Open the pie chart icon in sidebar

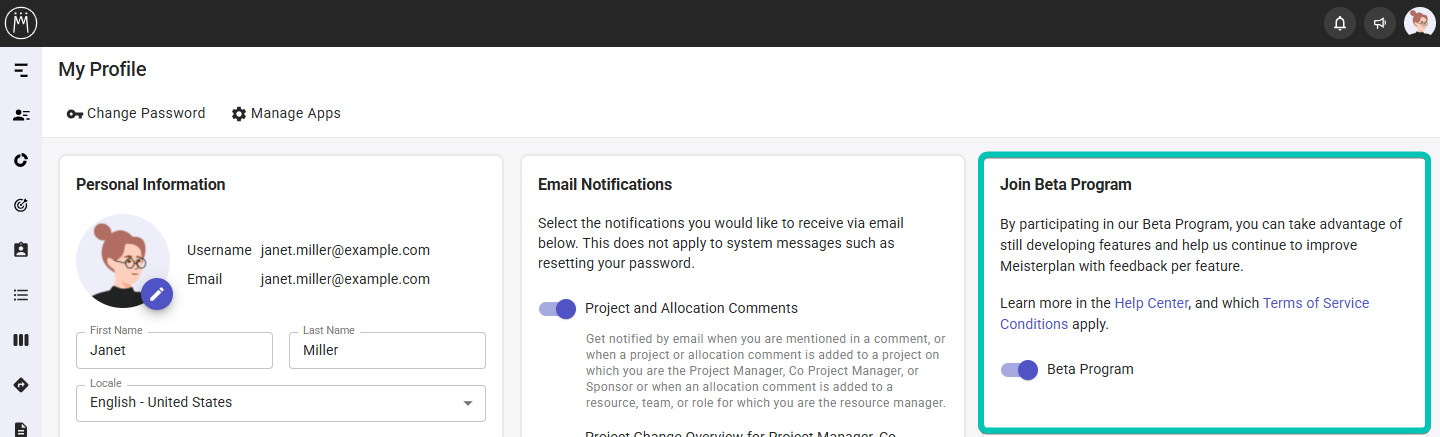21,160
